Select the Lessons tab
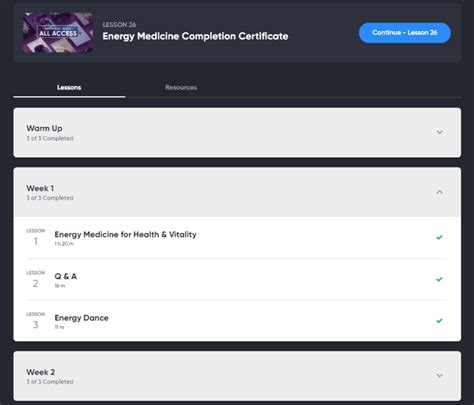 click(x=69, y=87)
